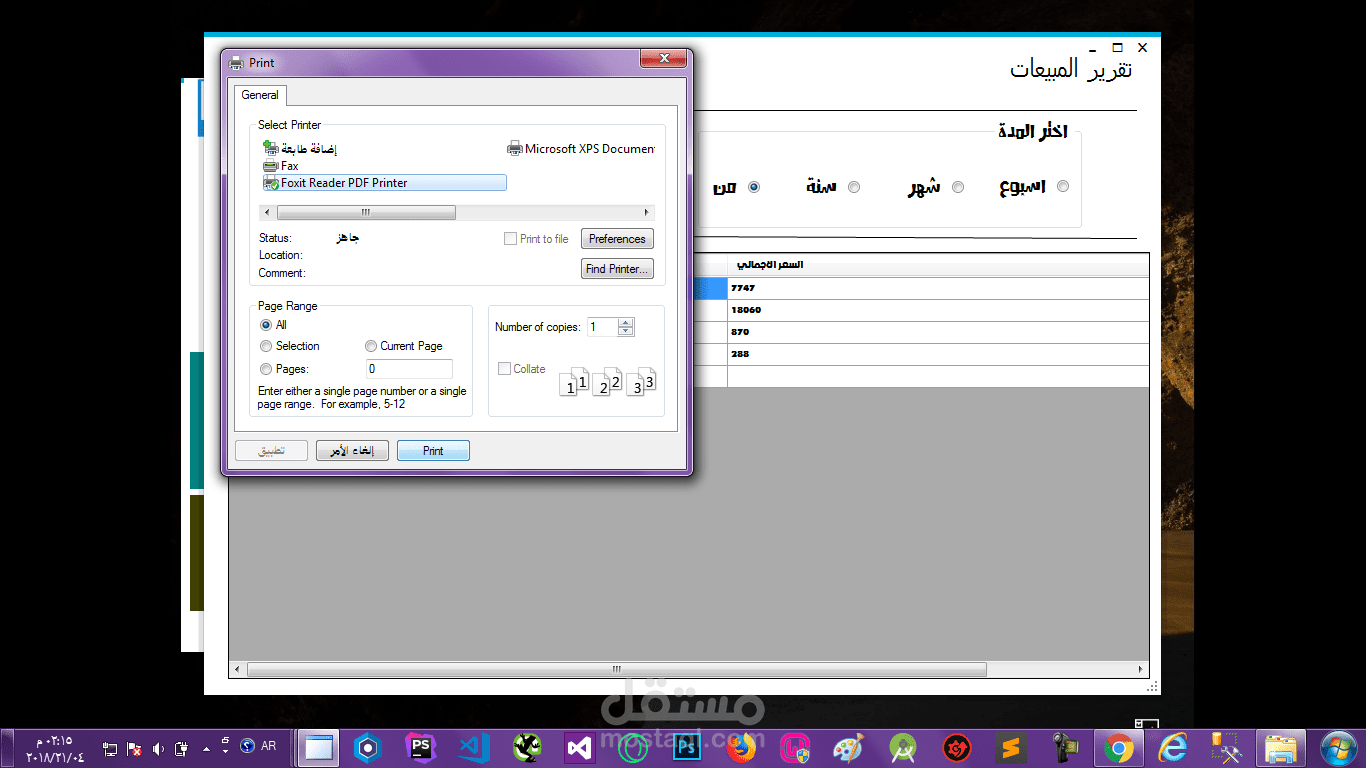Image resolution: width=1366 pixels, height=768 pixels.
Task: Open the Screaming Frog taskbar icon
Action: pyautogui.click(x=527, y=748)
